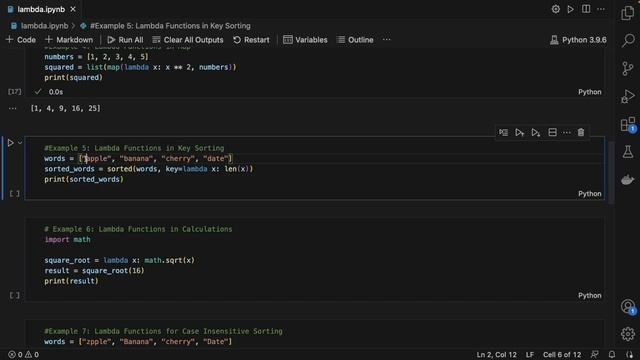Open the Accounts menu

pyautogui.click(x=628, y=306)
